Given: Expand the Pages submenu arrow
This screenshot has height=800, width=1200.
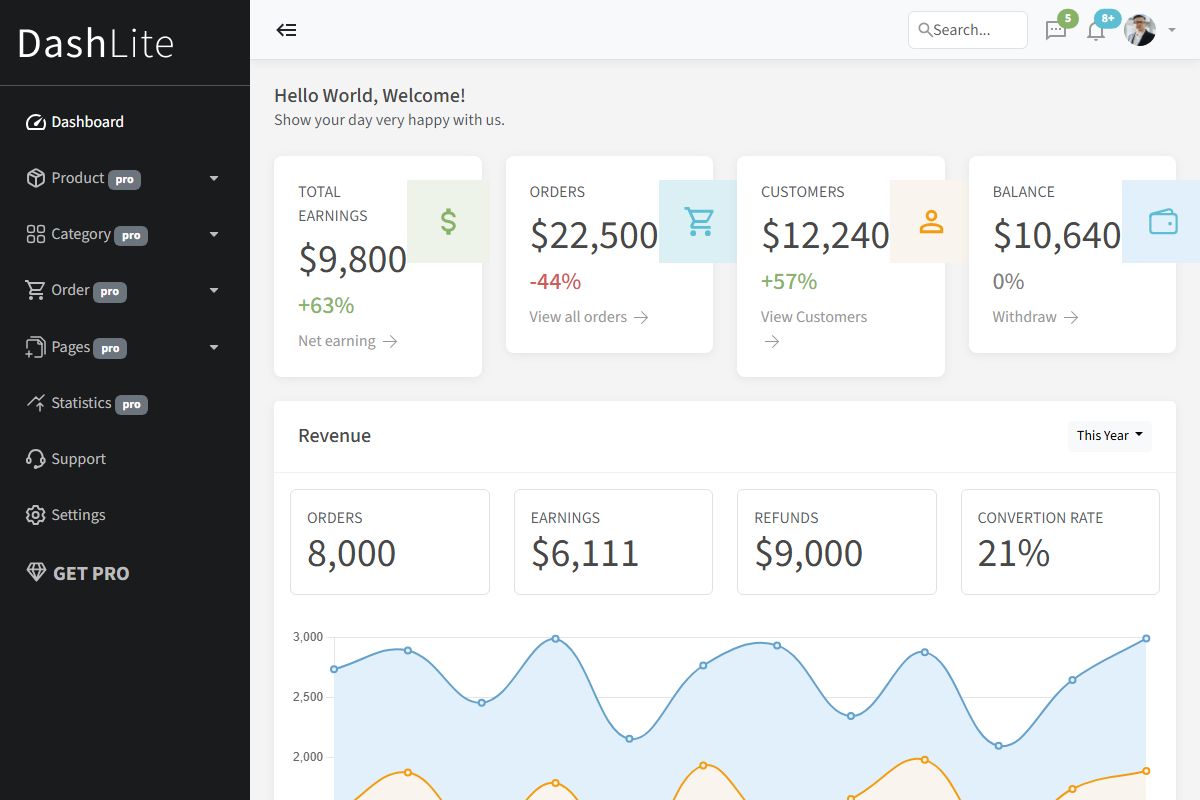Looking at the screenshot, I should [213, 347].
